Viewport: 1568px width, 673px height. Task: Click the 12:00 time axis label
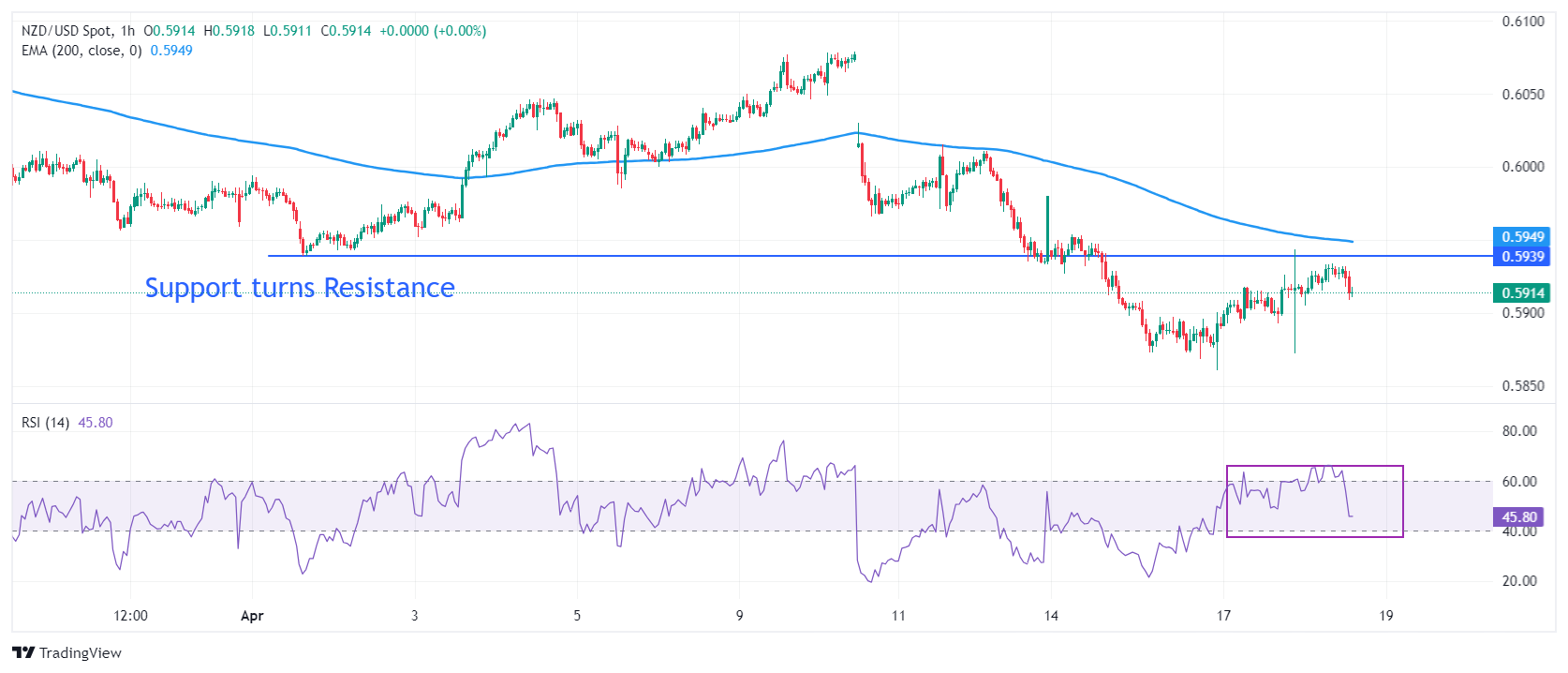point(130,616)
